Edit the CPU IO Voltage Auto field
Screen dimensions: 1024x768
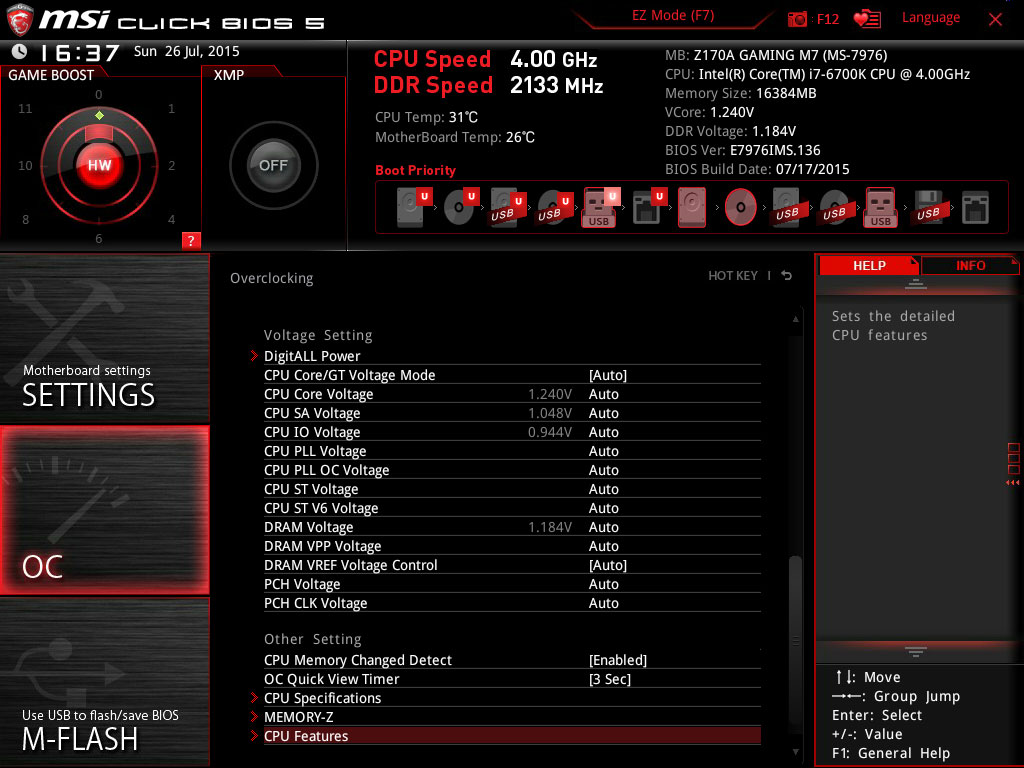tap(603, 432)
